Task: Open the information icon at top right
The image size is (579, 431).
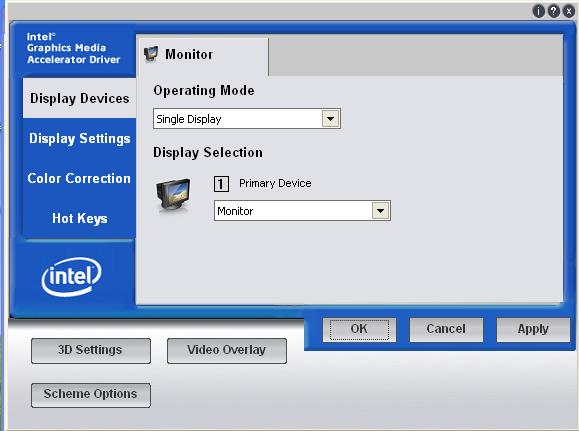Action: click(x=538, y=11)
